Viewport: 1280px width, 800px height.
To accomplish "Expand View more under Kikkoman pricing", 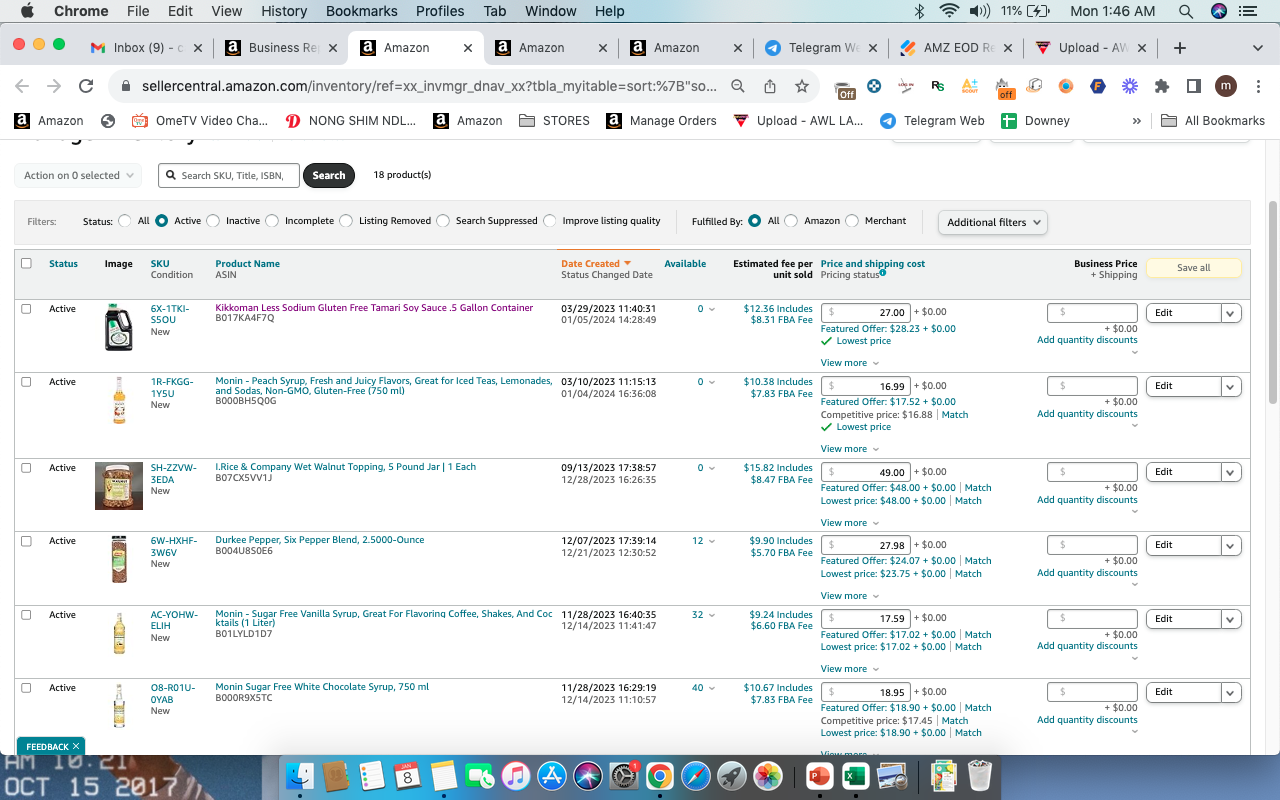I will point(849,363).
